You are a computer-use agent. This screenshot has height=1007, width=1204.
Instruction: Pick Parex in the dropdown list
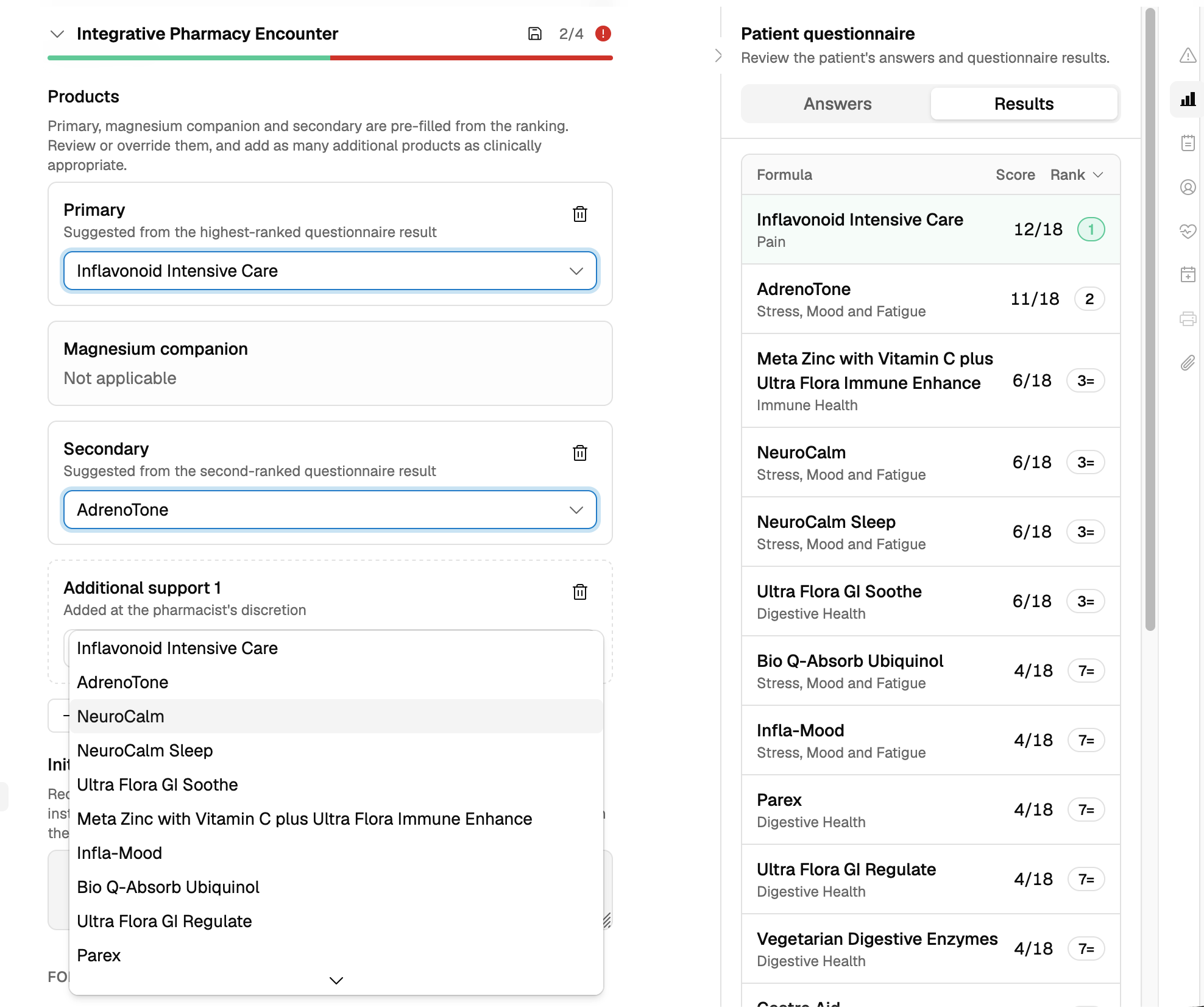pos(336,955)
